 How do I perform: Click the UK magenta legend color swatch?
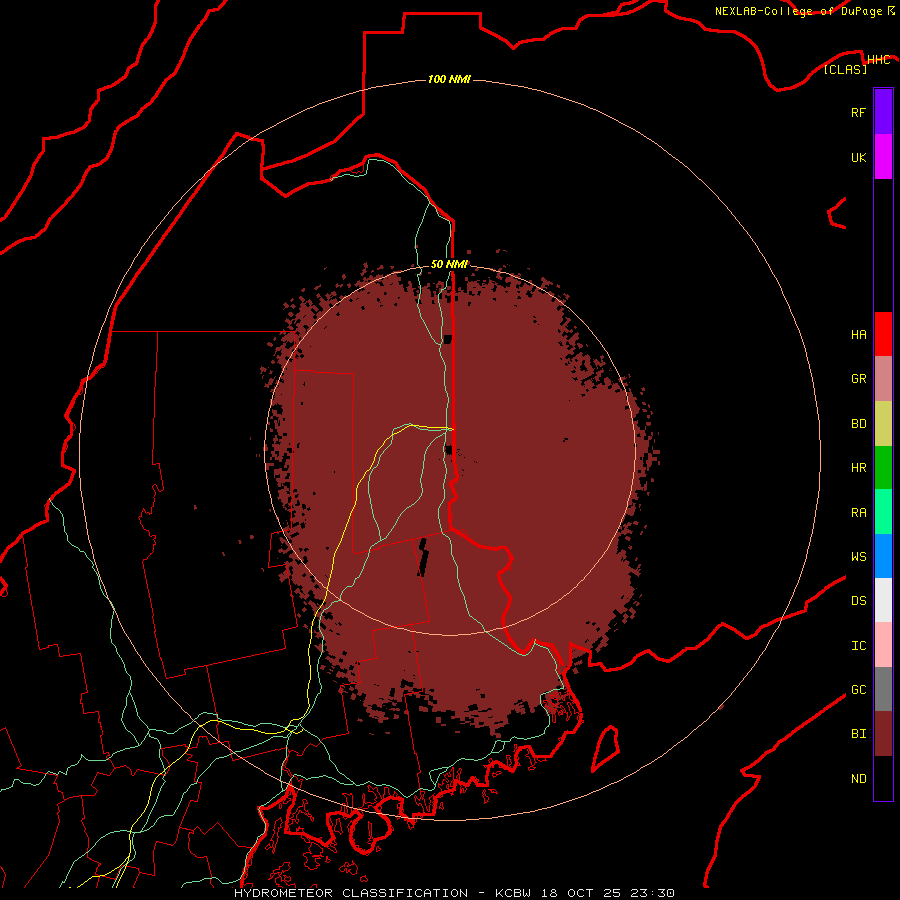[883, 157]
